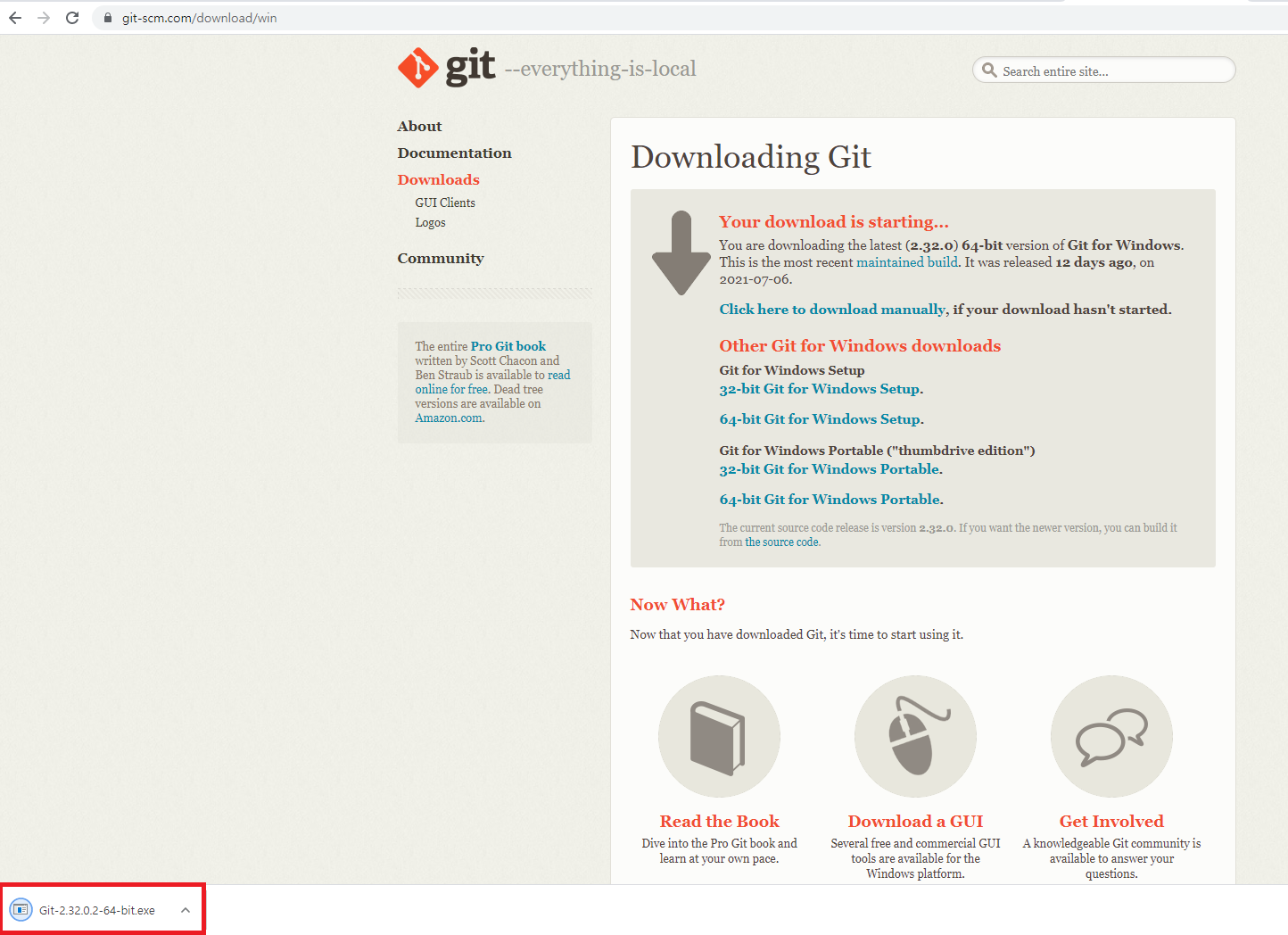
Task: Click the magnifier icon in search box
Action: pos(988,70)
